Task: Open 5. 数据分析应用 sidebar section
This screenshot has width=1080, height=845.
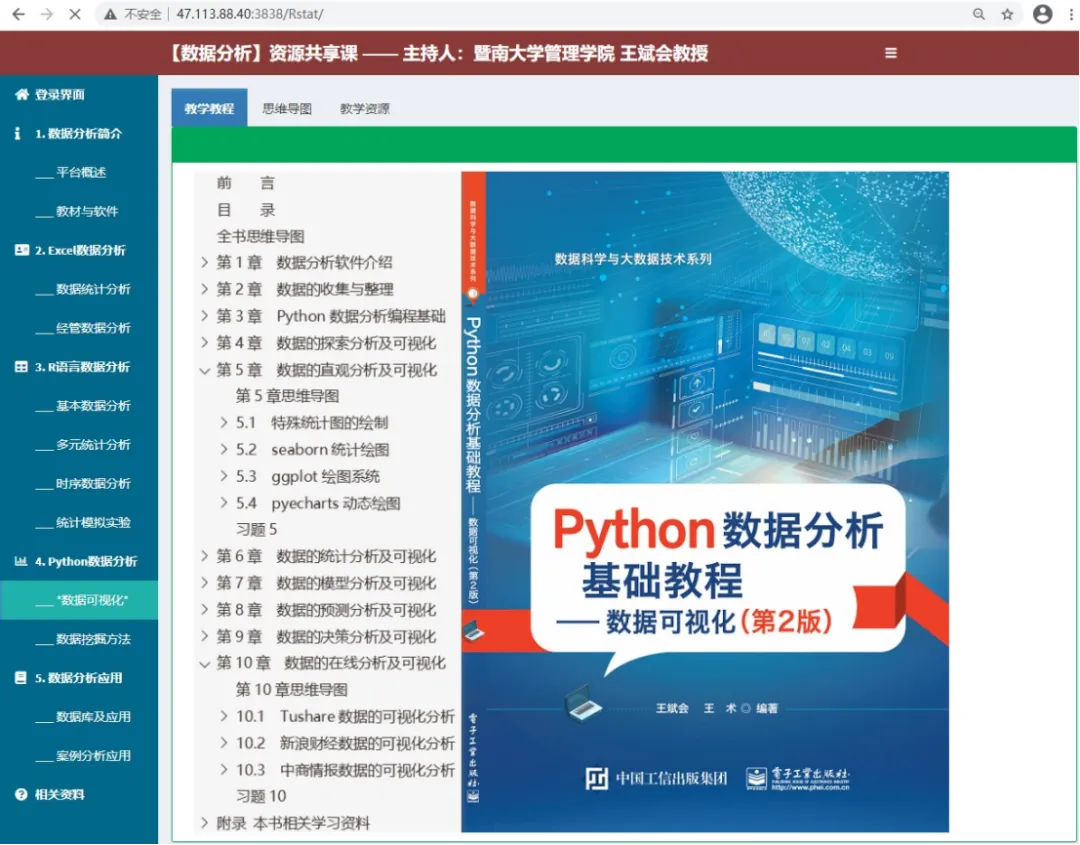Action: (79, 678)
